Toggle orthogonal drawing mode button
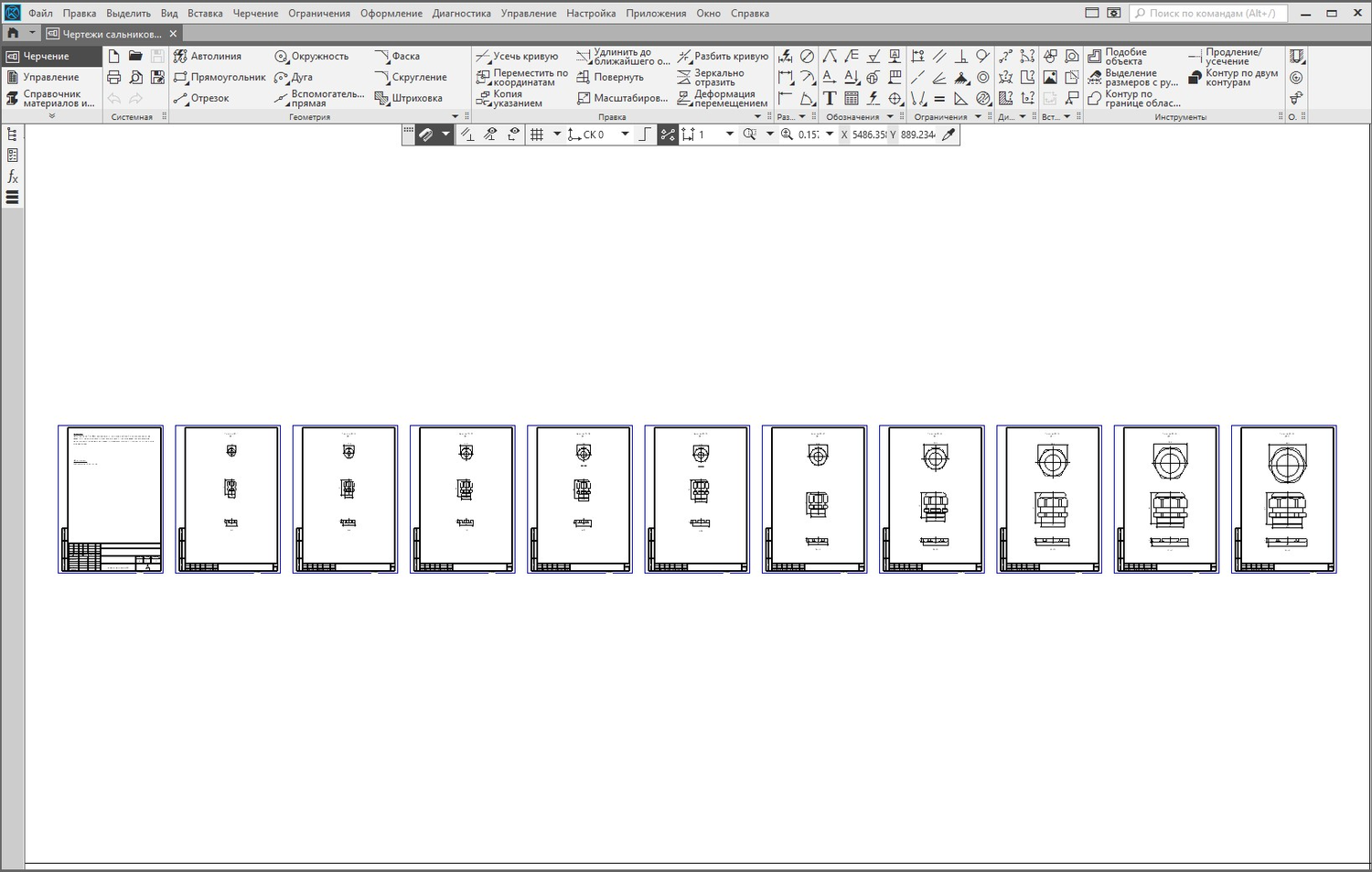The height and width of the screenshot is (872, 1372). 645,135
